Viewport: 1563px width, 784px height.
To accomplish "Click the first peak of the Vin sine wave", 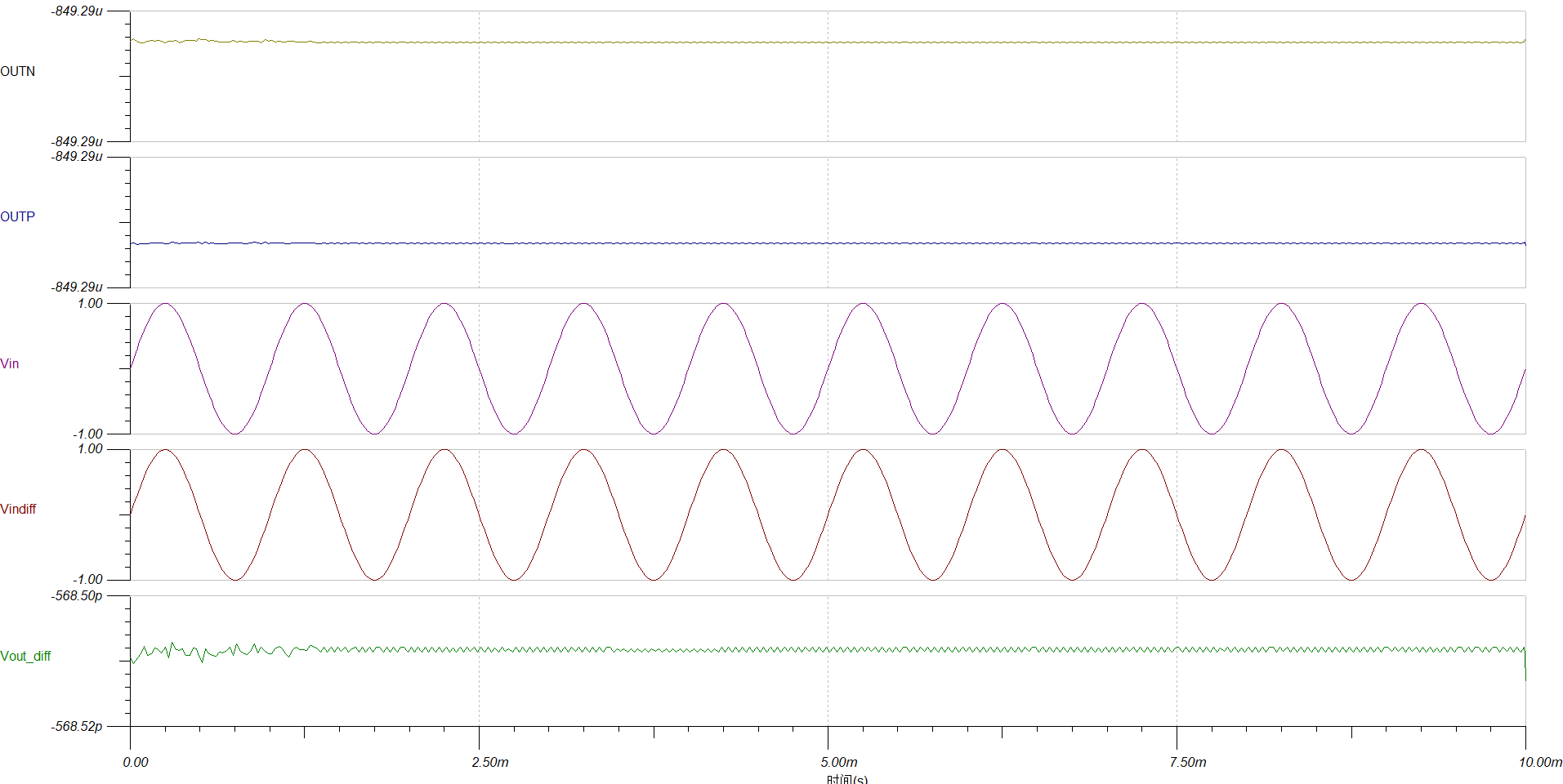I will pos(166,305).
